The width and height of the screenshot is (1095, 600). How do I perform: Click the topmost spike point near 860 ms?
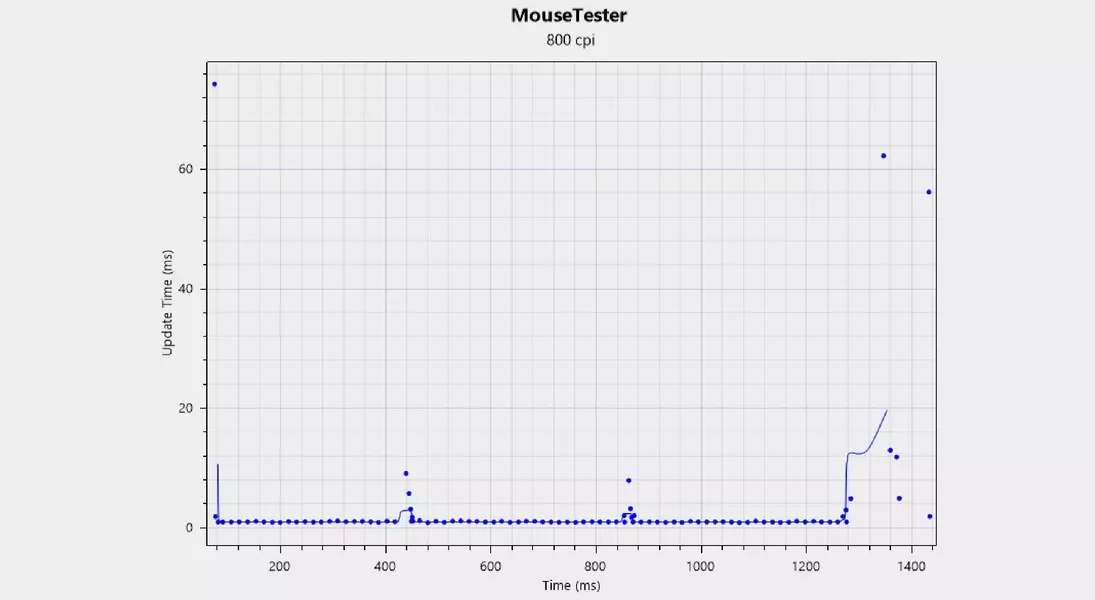coord(628,481)
